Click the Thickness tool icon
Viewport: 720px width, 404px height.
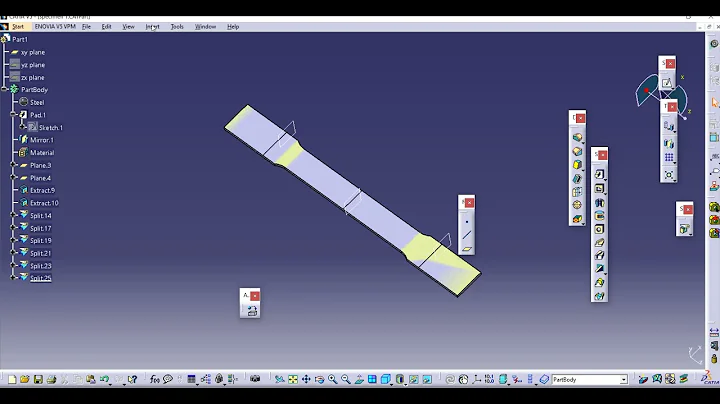577,192
